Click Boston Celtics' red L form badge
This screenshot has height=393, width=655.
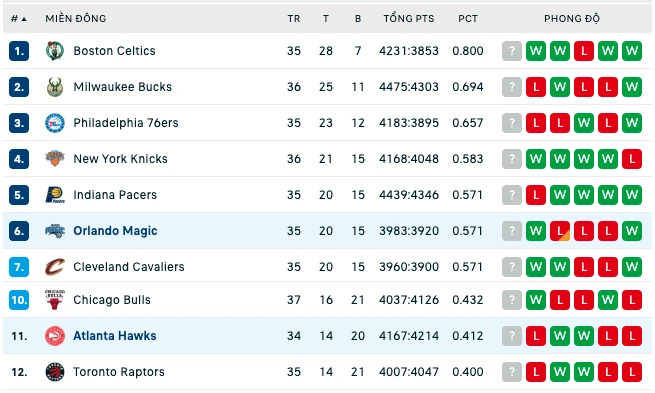[x=584, y=51]
